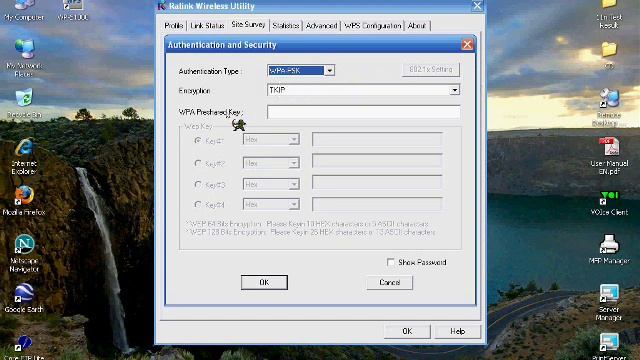The width and height of the screenshot is (640, 360).
Task: Open the Key#1 Hex format dropdown
Action: pos(294,140)
